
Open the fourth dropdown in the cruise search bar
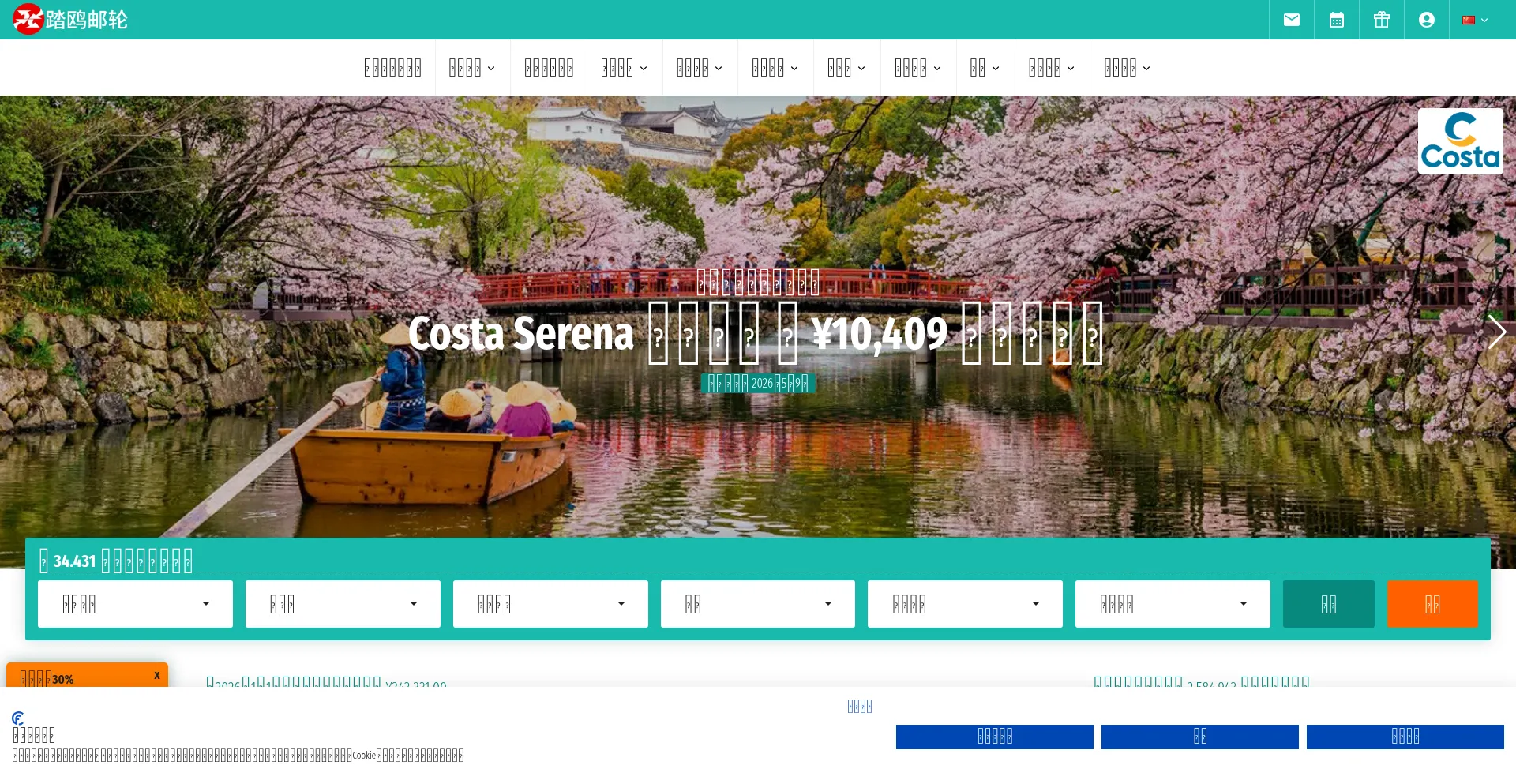[x=758, y=604]
